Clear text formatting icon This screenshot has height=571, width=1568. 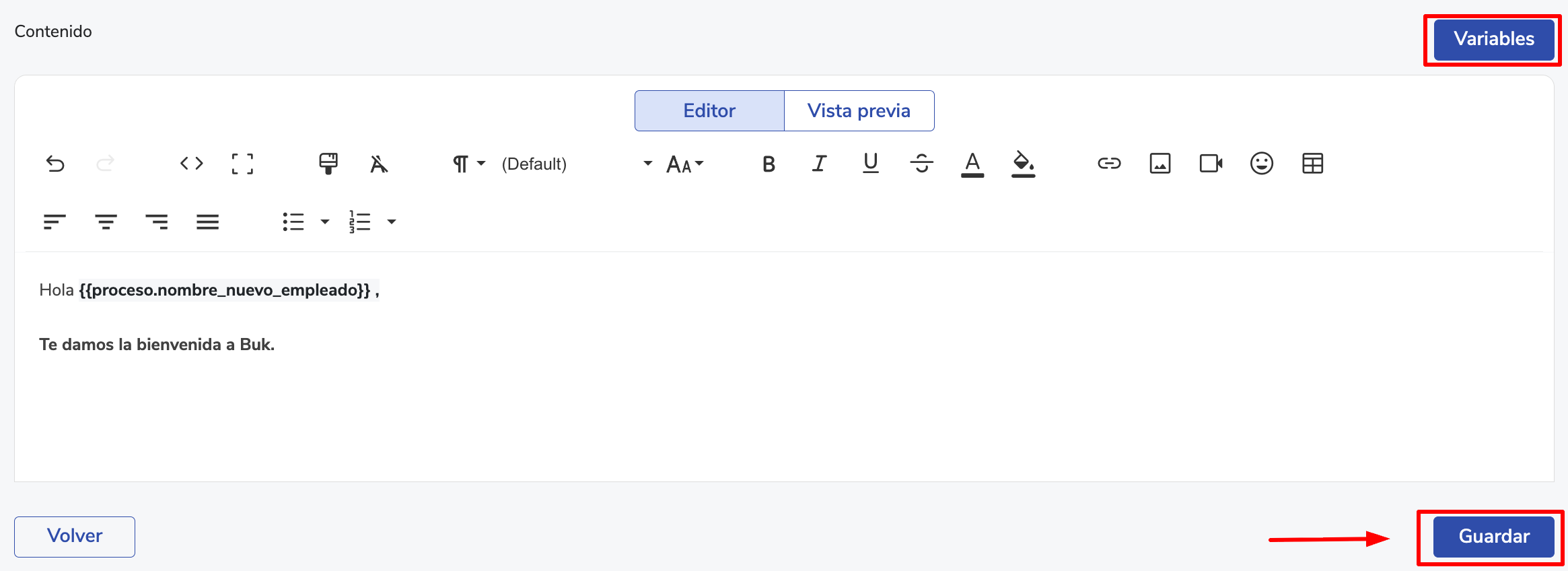[379, 164]
